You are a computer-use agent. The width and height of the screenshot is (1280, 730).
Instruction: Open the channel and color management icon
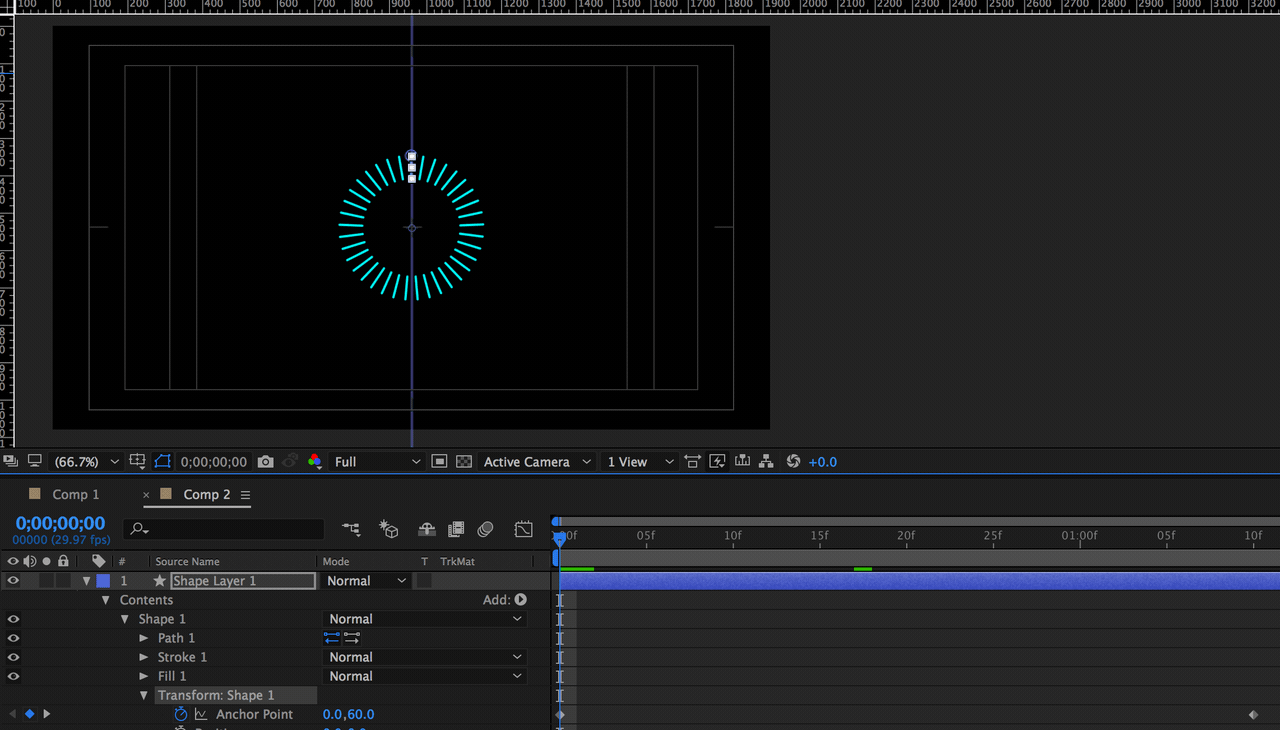coord(315,461)
